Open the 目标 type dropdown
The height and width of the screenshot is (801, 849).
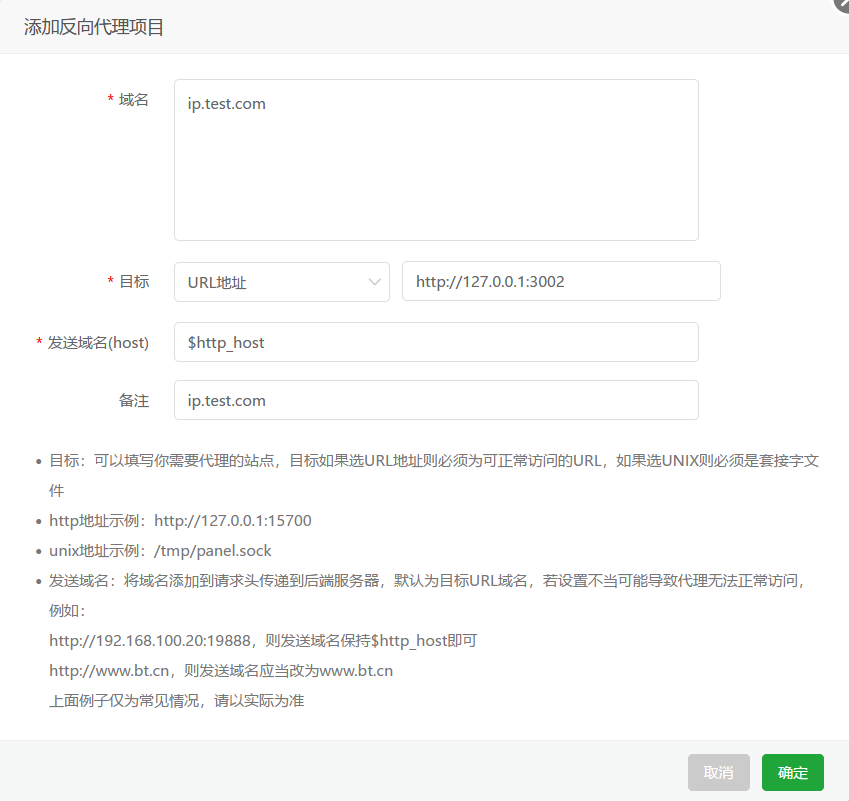point(280,281)
